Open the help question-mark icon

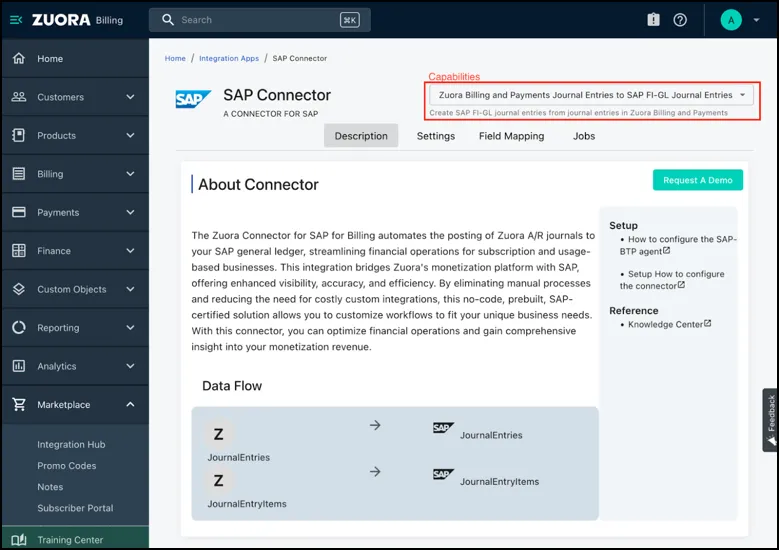point(680,20)
